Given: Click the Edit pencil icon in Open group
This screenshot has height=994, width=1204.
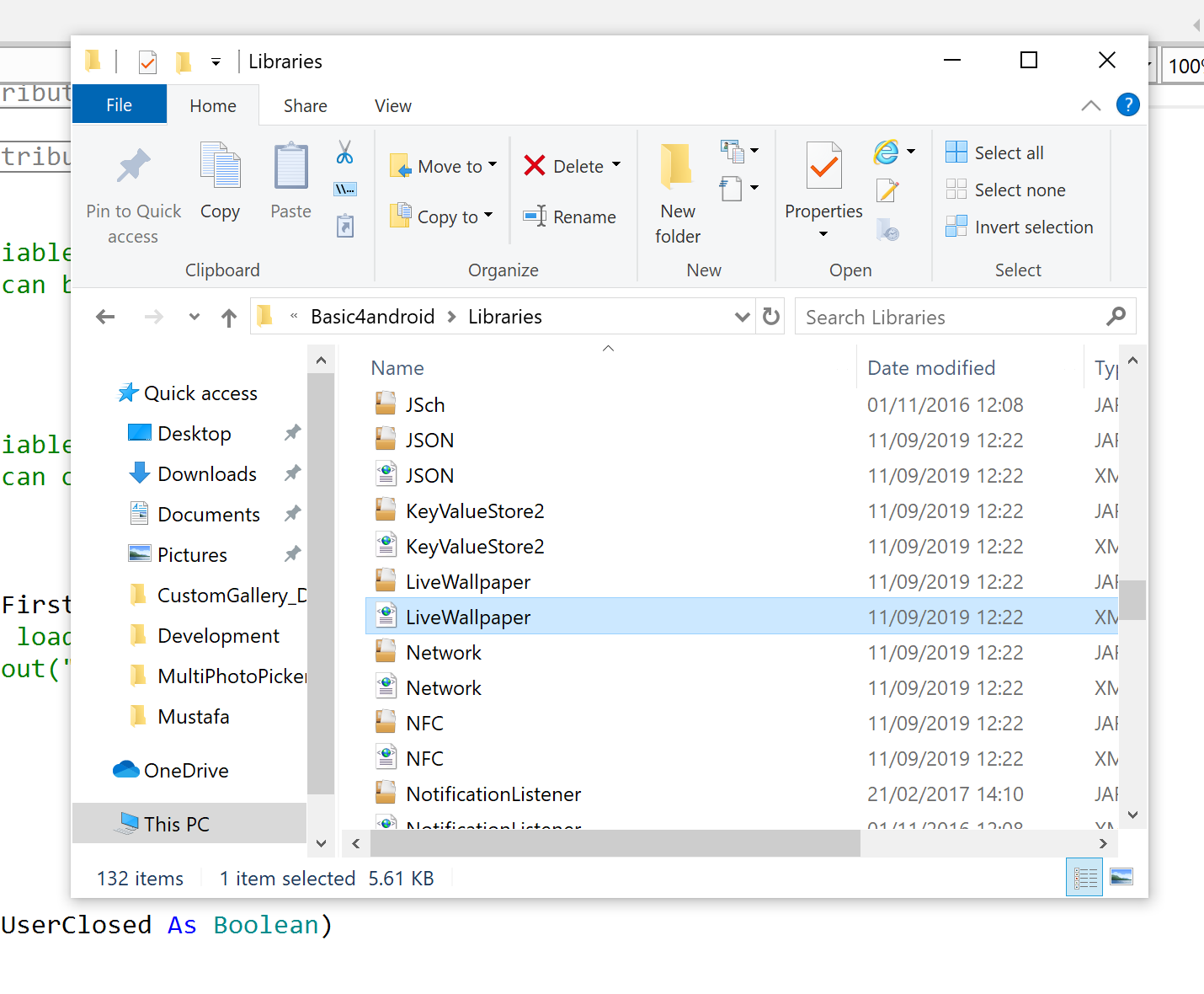Looking at the screenshot, I should click(887, 190).
